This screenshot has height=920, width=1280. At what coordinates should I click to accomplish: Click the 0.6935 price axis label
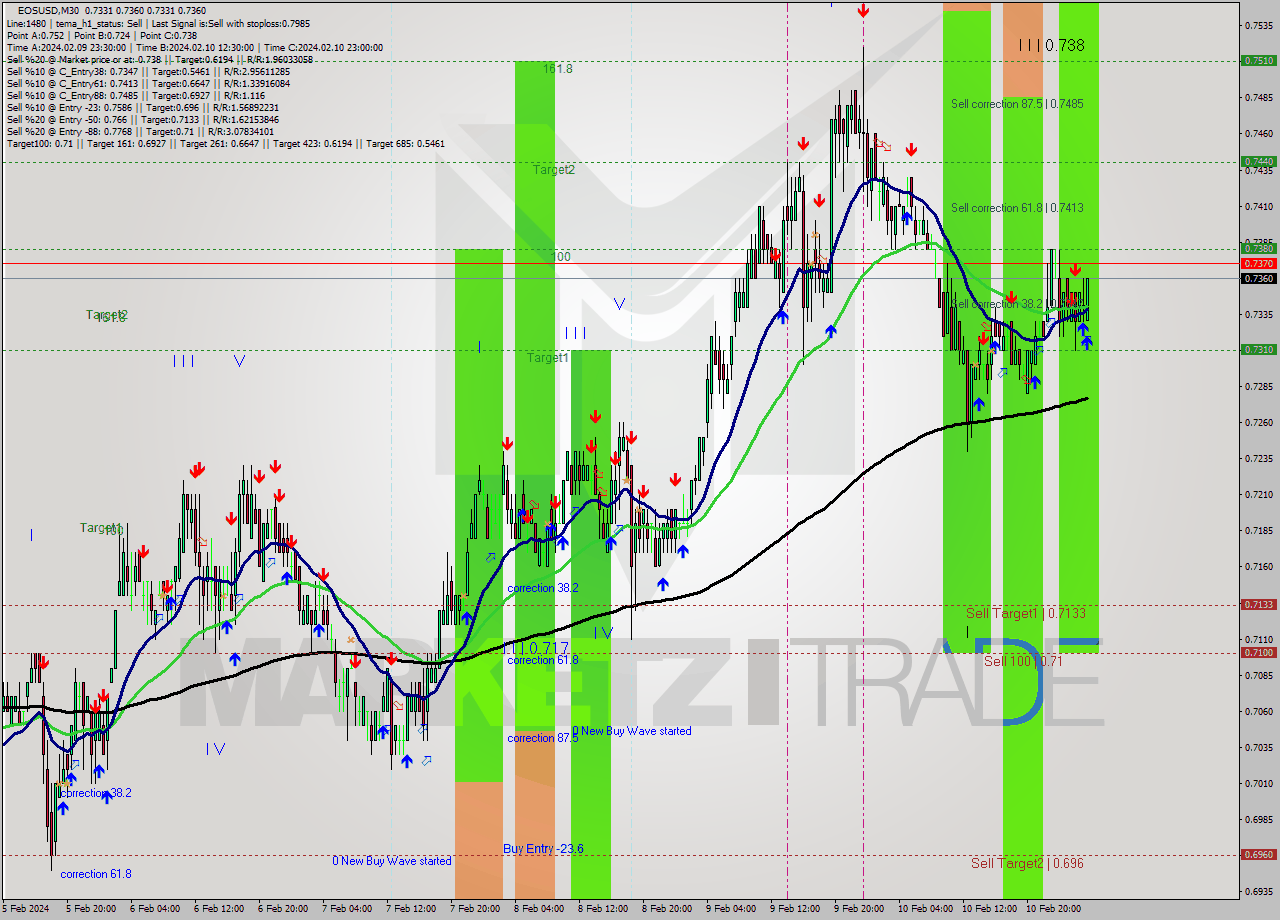pyautogui.click(x=1257, y=891)
